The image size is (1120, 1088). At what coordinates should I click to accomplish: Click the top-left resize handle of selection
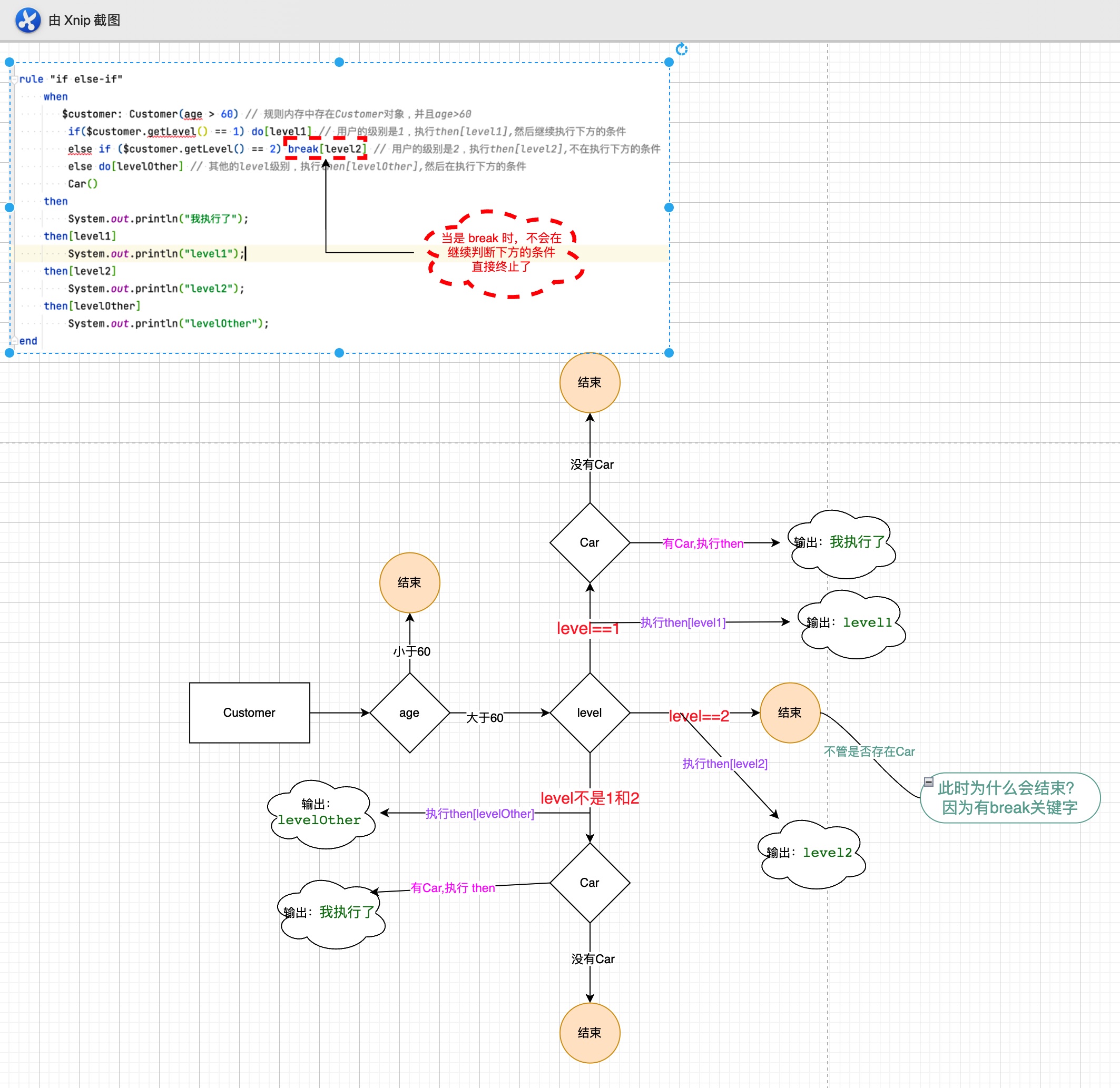9,62
